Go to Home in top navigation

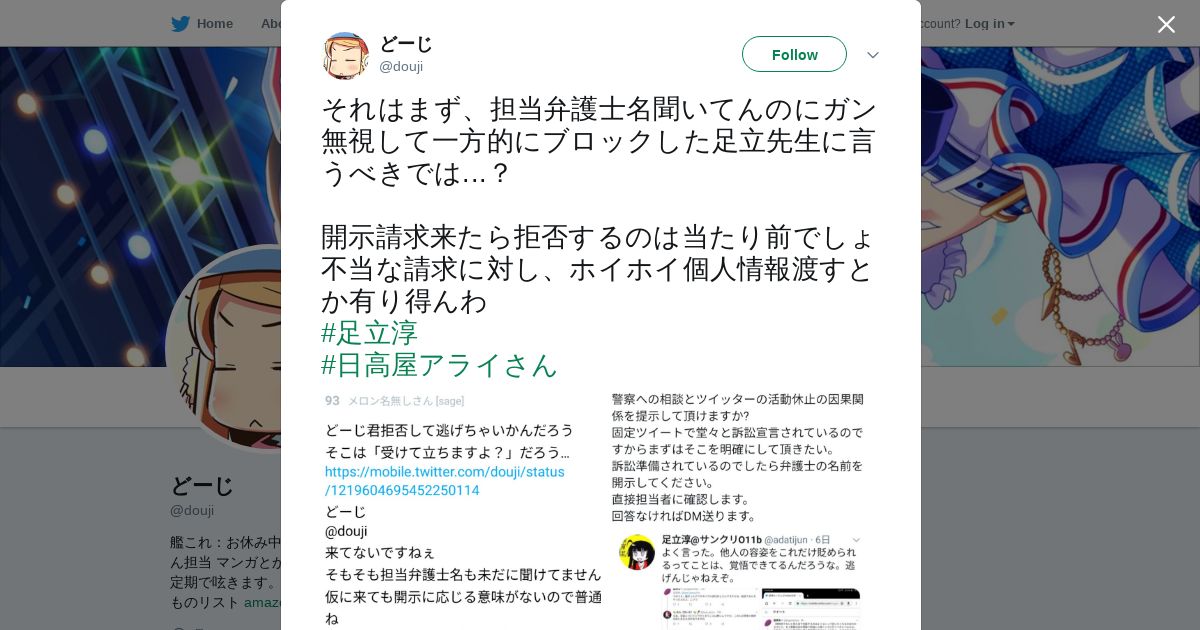pos(214,23)
